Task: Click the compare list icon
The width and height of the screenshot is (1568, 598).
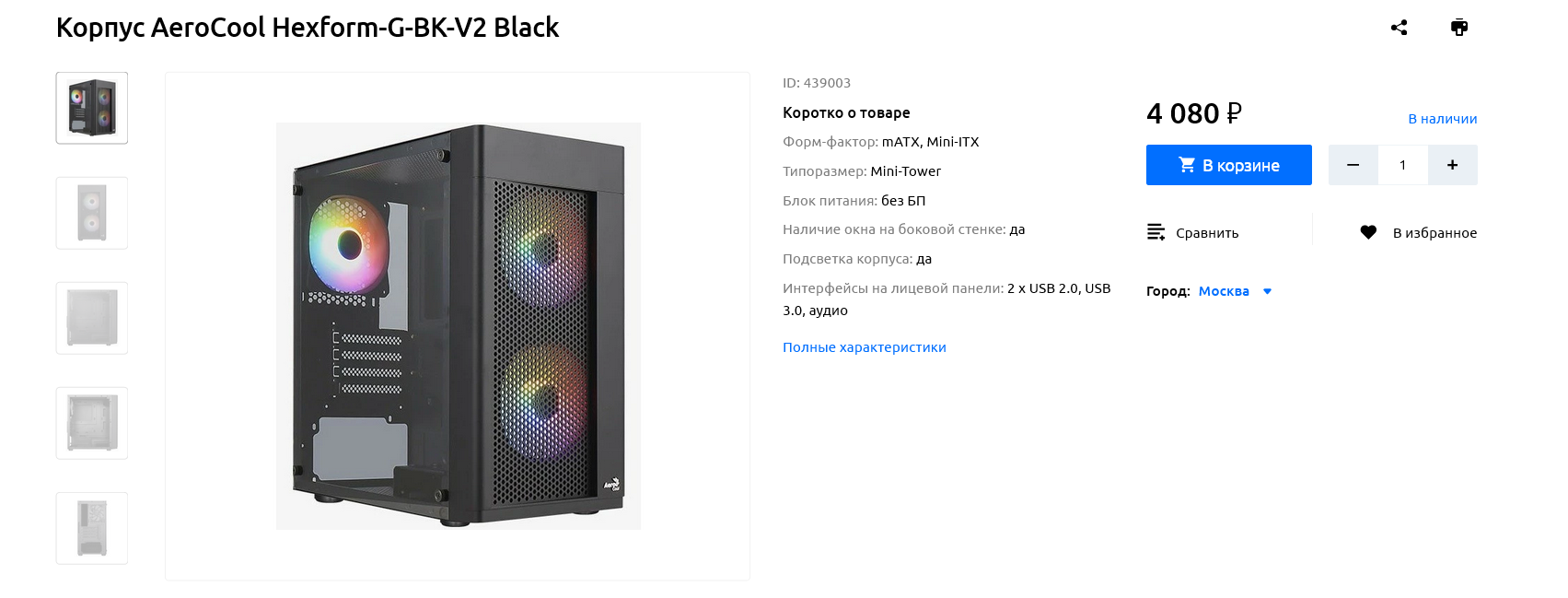Action: pos(1156,232)
